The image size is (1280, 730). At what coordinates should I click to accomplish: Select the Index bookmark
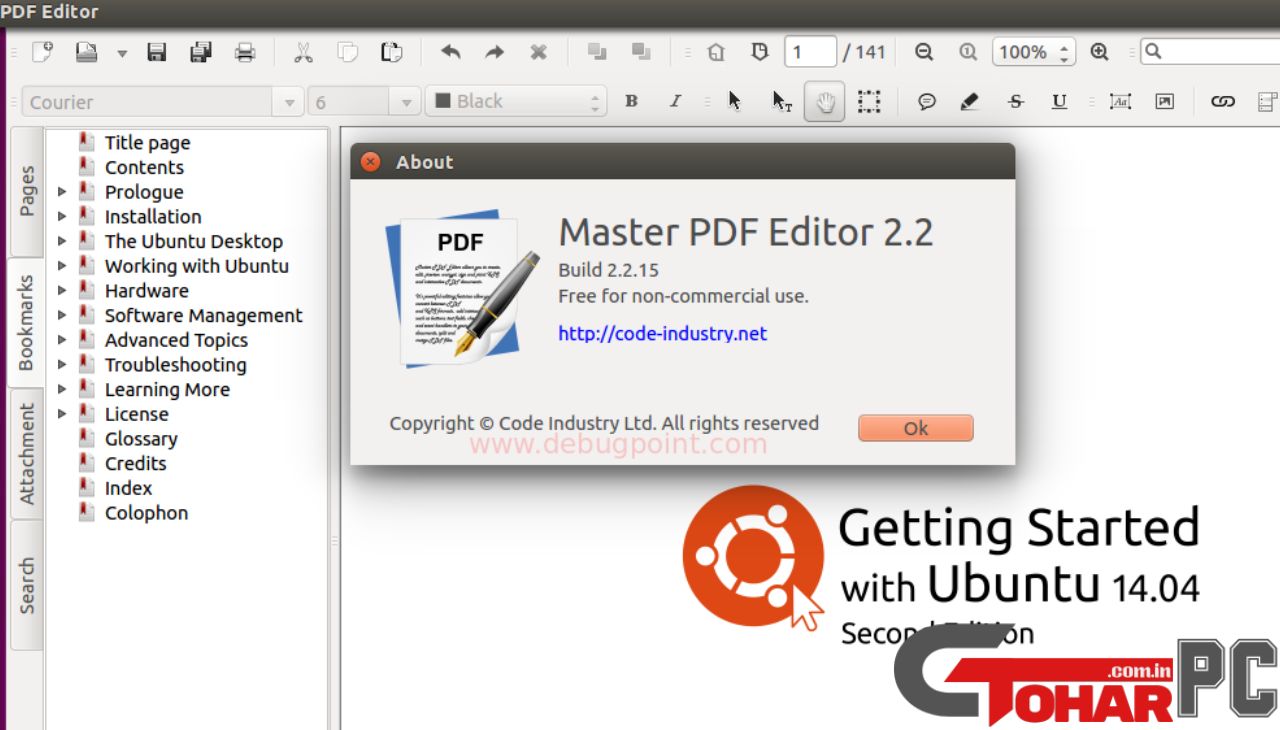(x=128, y=488)
